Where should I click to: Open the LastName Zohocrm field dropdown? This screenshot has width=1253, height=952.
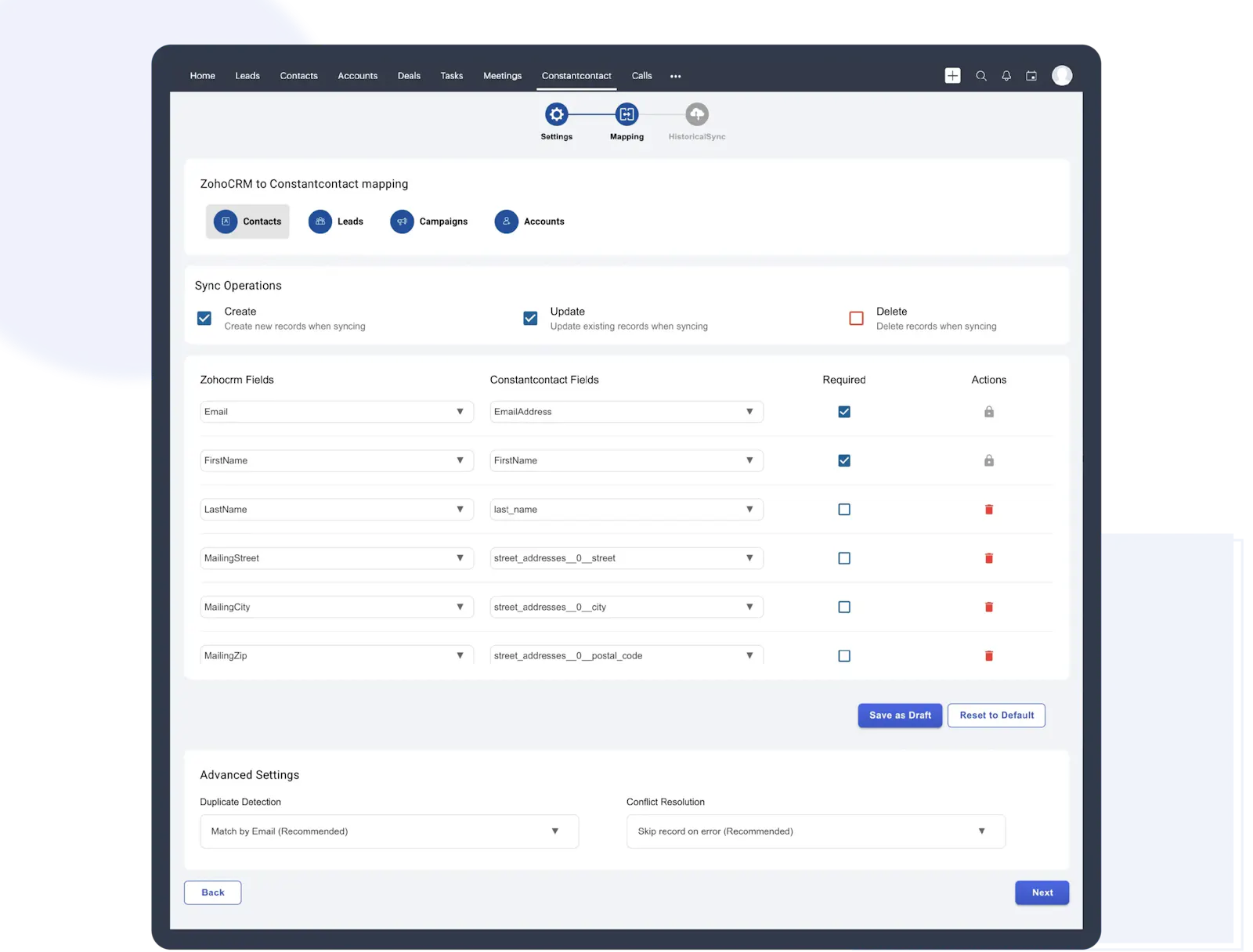coord(337,510)
